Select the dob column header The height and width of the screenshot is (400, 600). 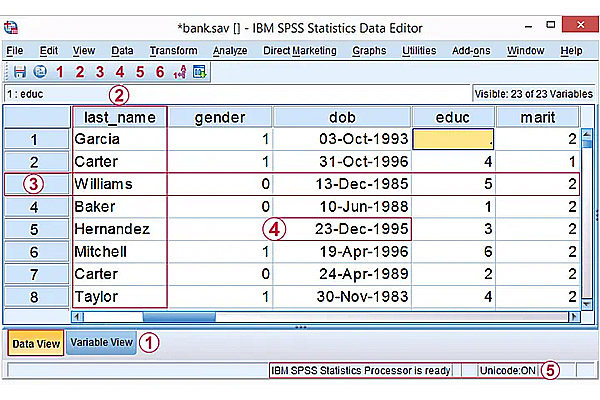tap(342, 117)
